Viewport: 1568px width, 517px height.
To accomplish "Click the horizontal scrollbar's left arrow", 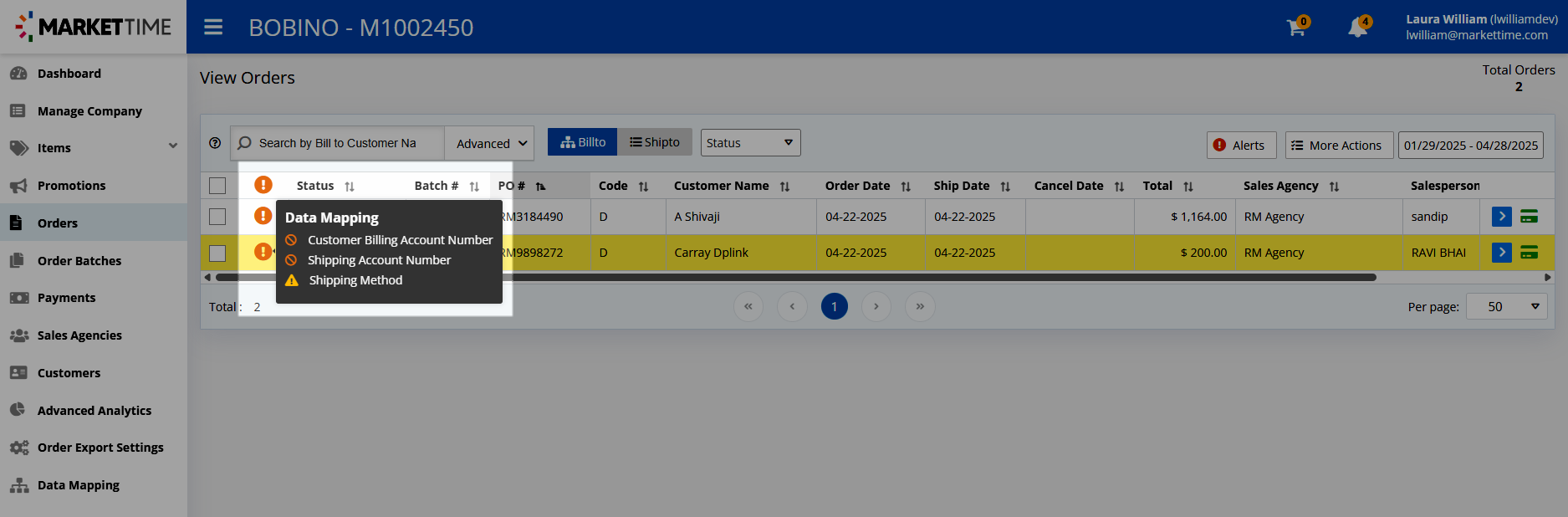I will coord(207,277).
